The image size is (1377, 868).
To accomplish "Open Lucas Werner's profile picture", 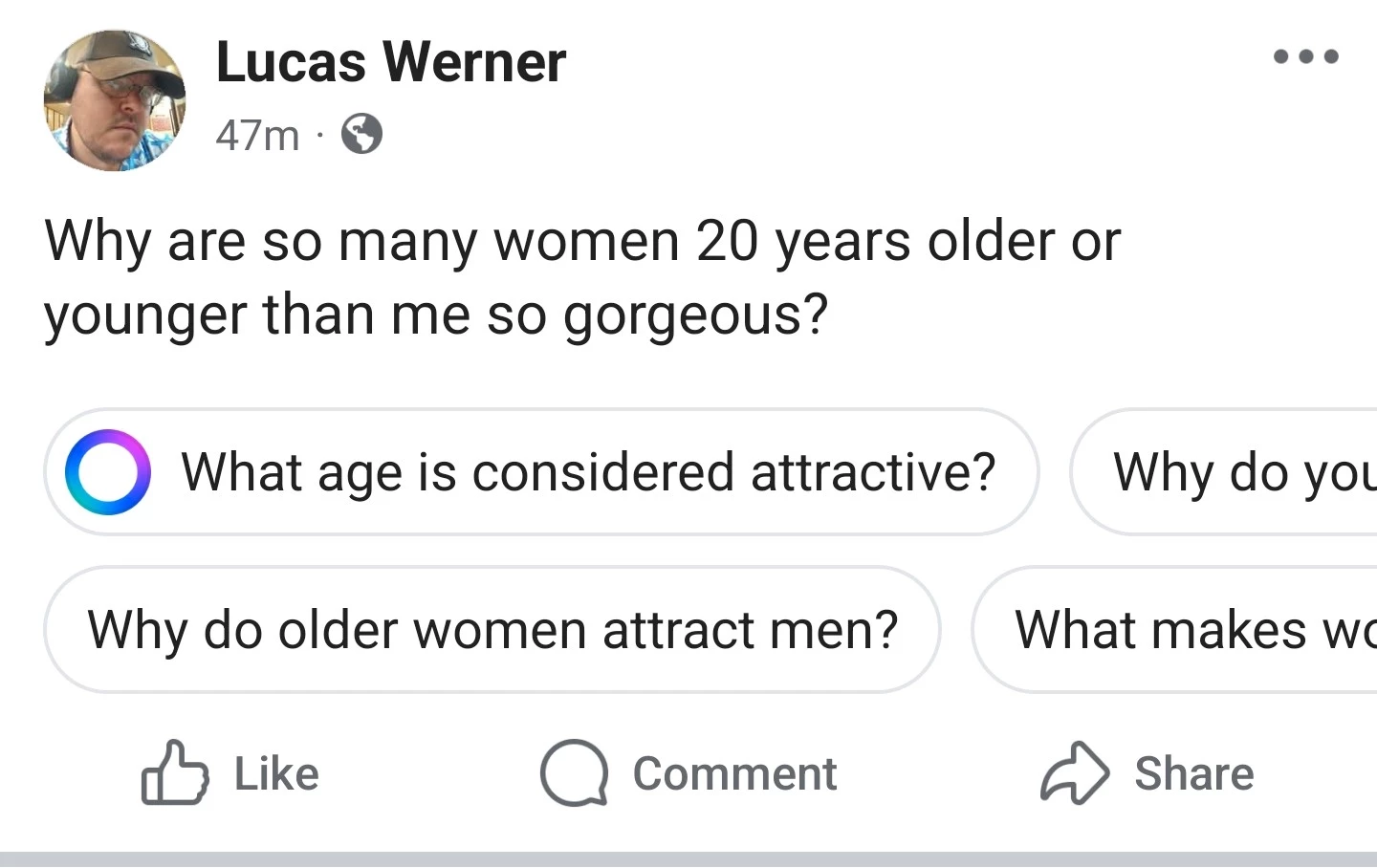I will (115, 100).
